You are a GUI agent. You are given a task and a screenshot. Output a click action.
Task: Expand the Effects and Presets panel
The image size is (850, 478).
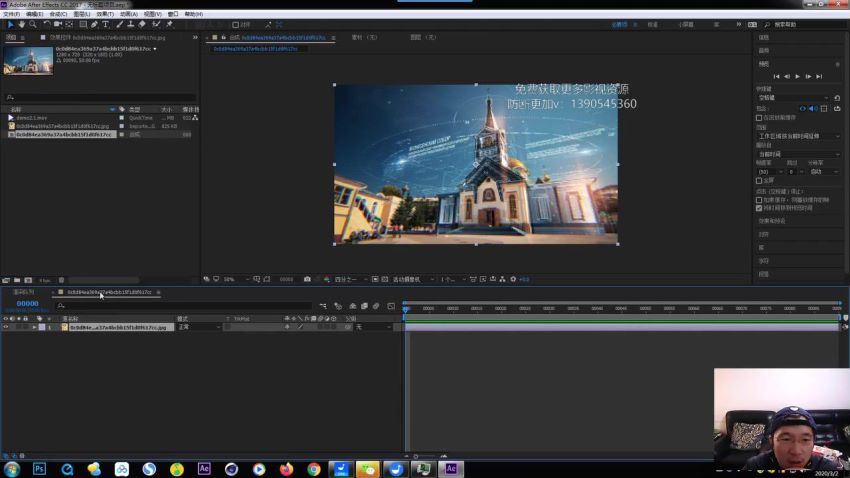point(772,221)
